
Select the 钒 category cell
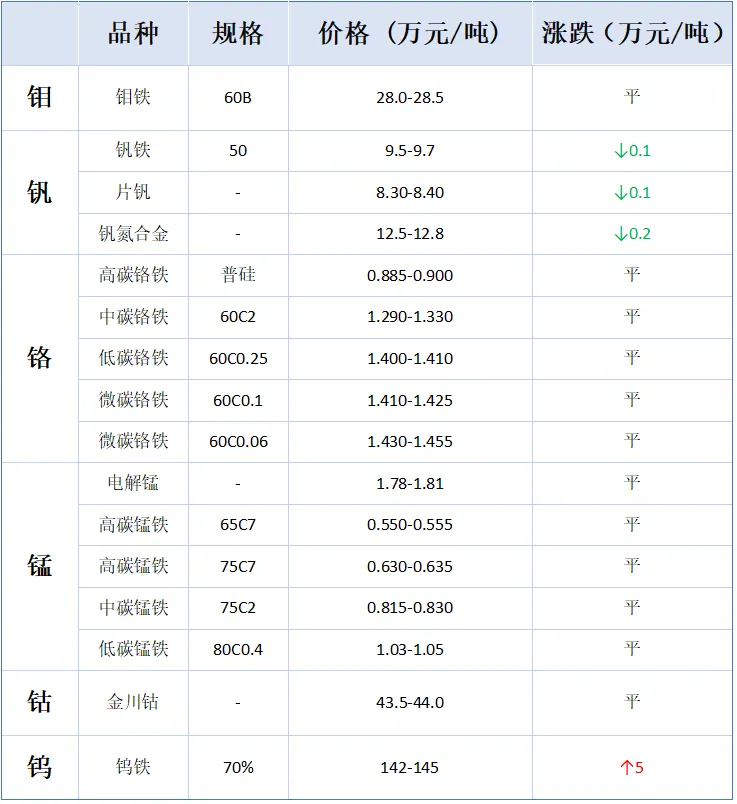point(39,192)
